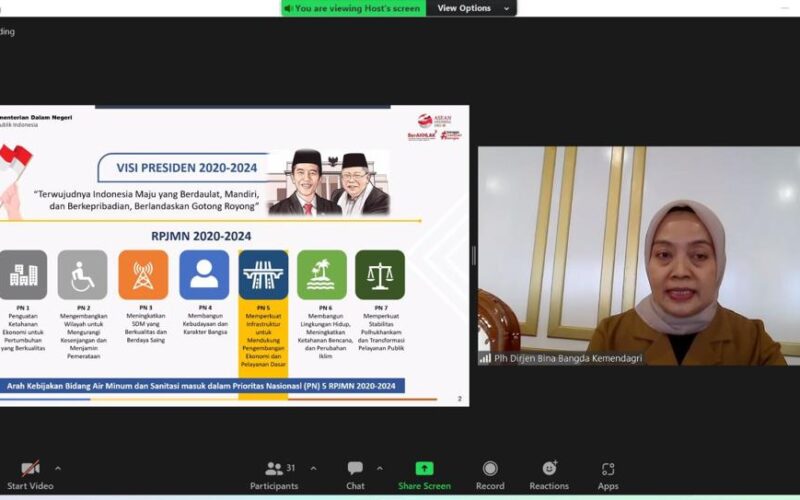Turn on camera with Start Video
This screenshot has height=500, width=800.
click(x=30, y=475)
